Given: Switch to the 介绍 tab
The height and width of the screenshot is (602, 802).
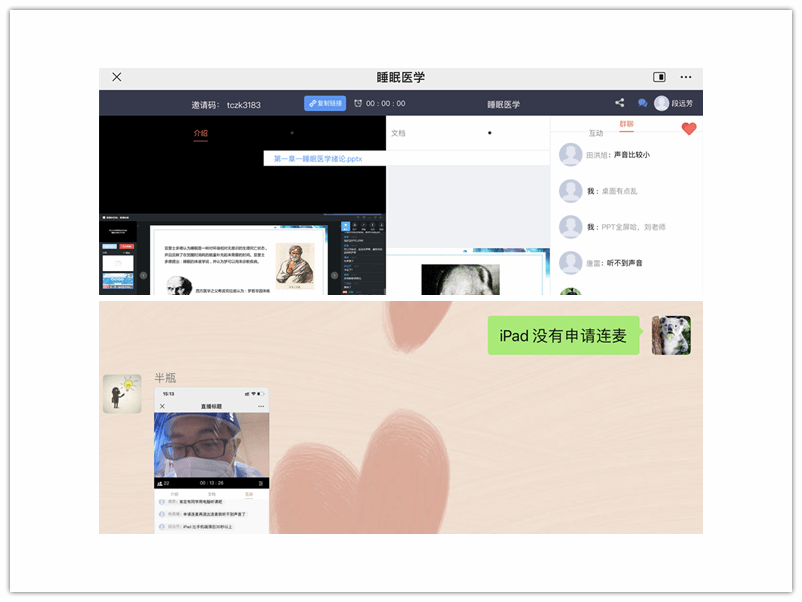Looking at the screenshot, I should point(200,133).
